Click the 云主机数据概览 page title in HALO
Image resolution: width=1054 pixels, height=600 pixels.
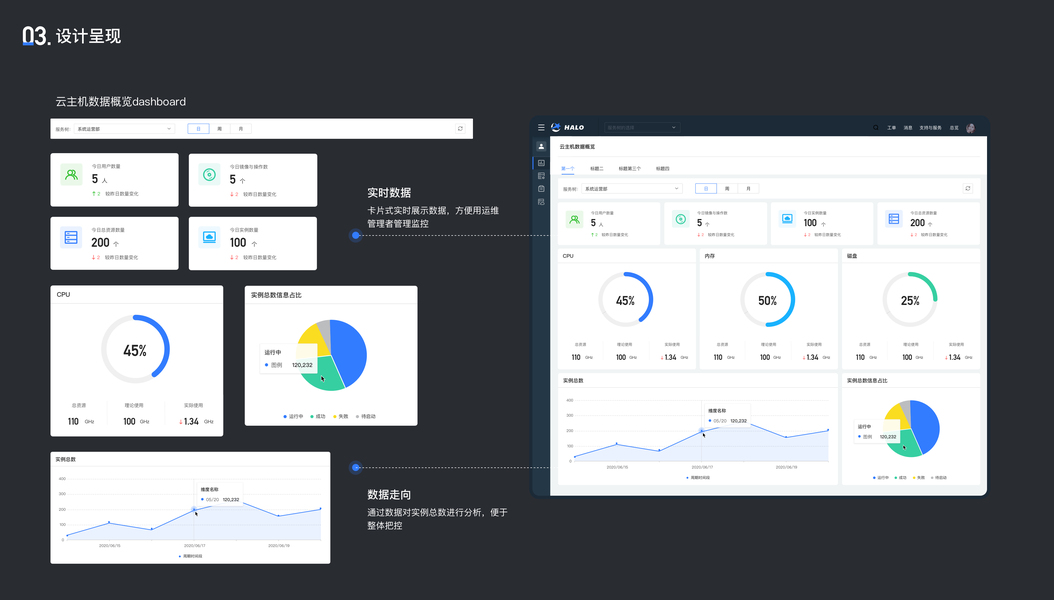[577, 146]
